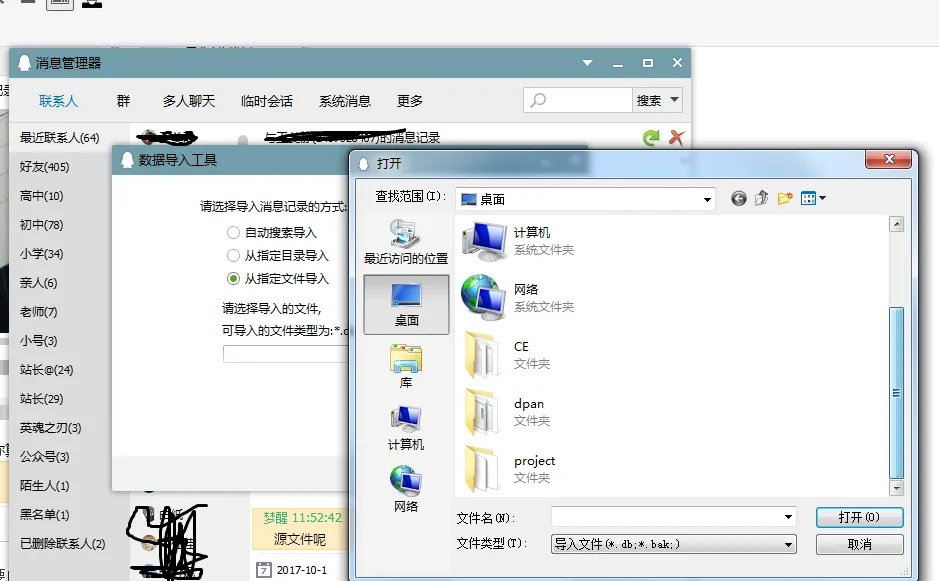Image resolution: width=939 pixels, height=581 pixels.
Task: Click the 打开(O) button
Action: click(859, 517)
